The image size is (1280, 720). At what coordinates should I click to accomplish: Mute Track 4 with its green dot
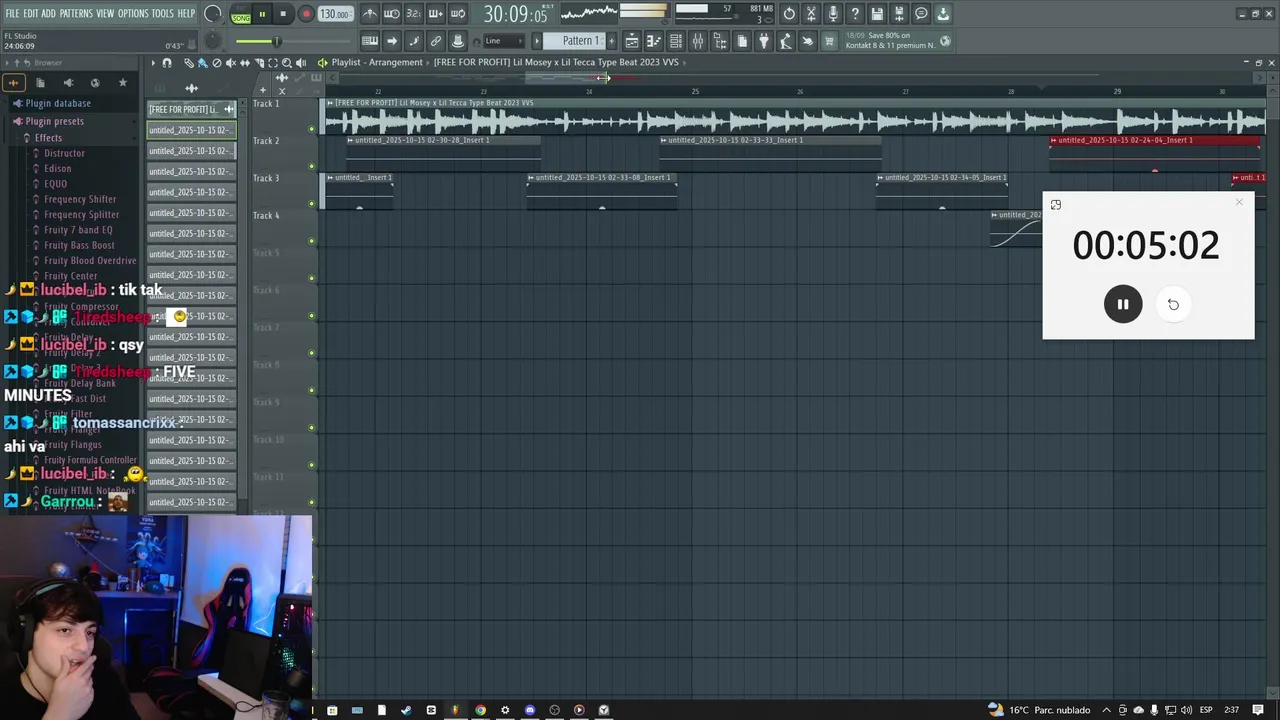pyautogui.click(x=312, y=241)
